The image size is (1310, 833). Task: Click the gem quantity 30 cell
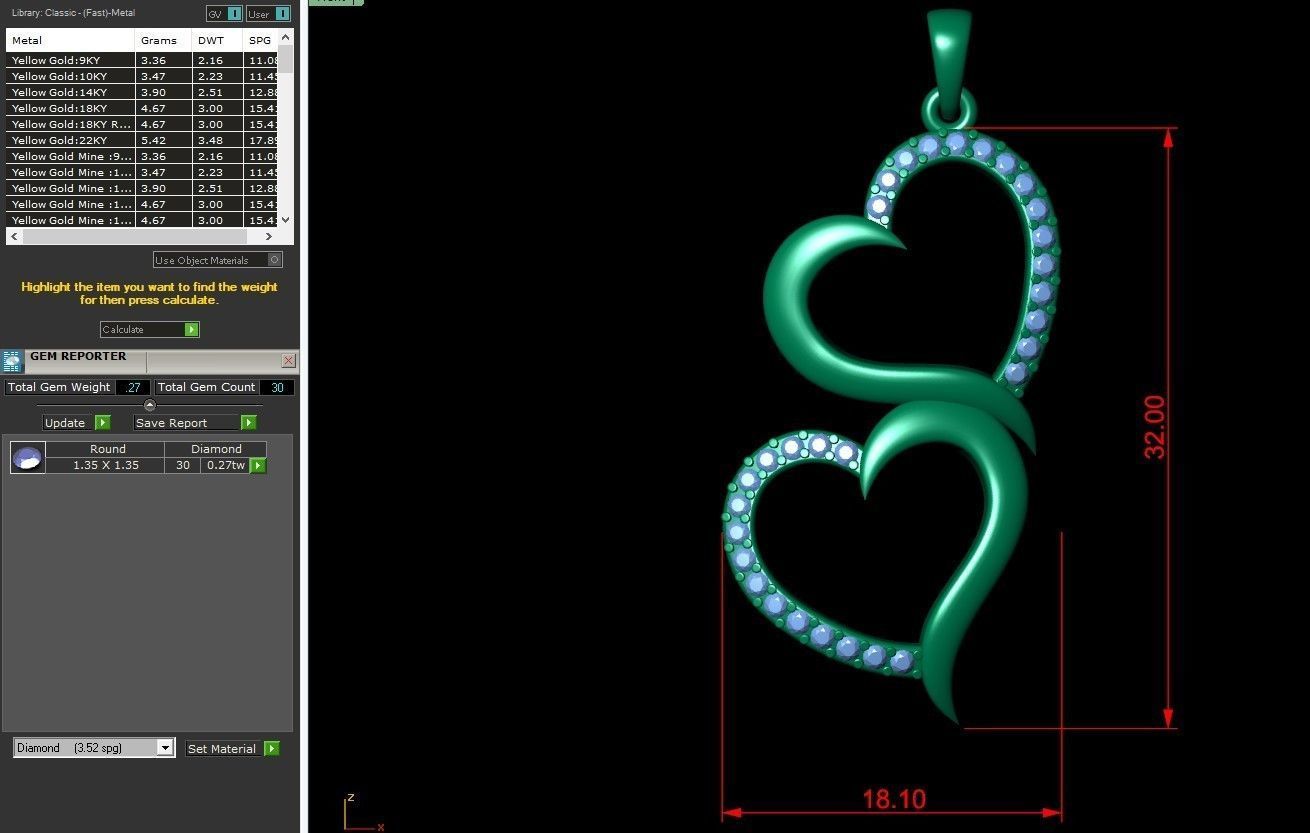pos(183,465)
